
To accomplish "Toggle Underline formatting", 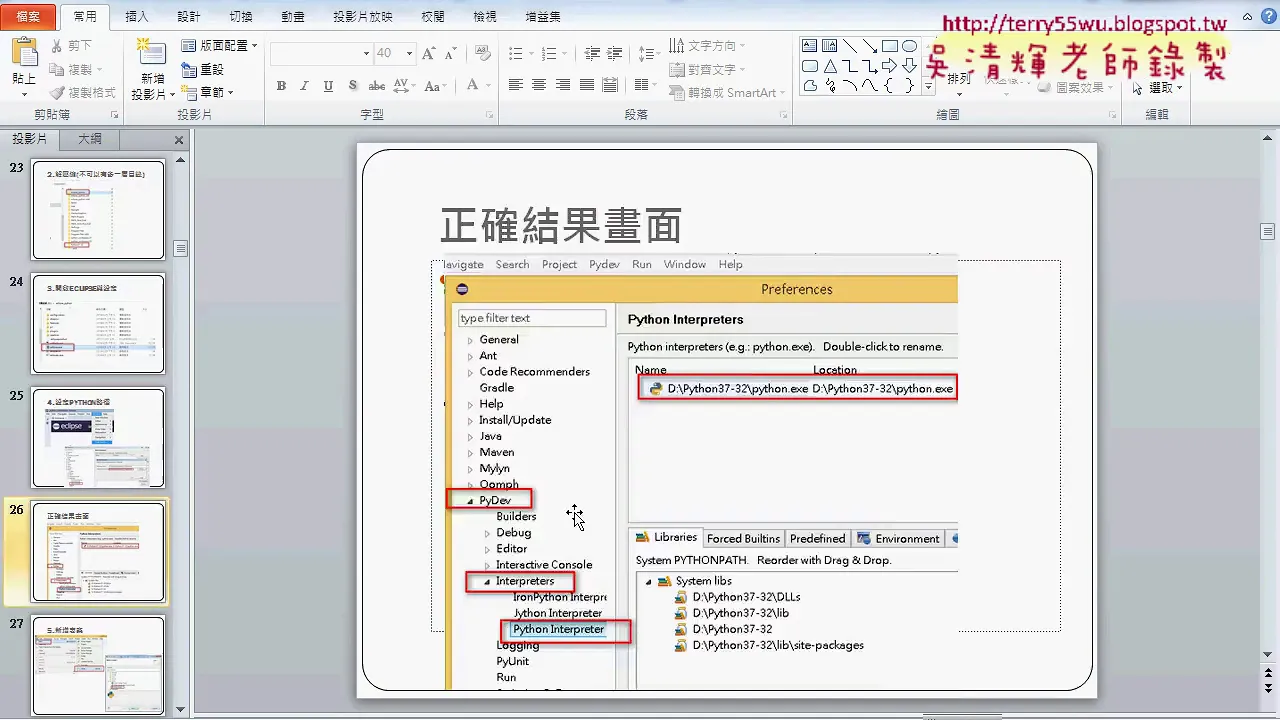I will tap(329, 86).
